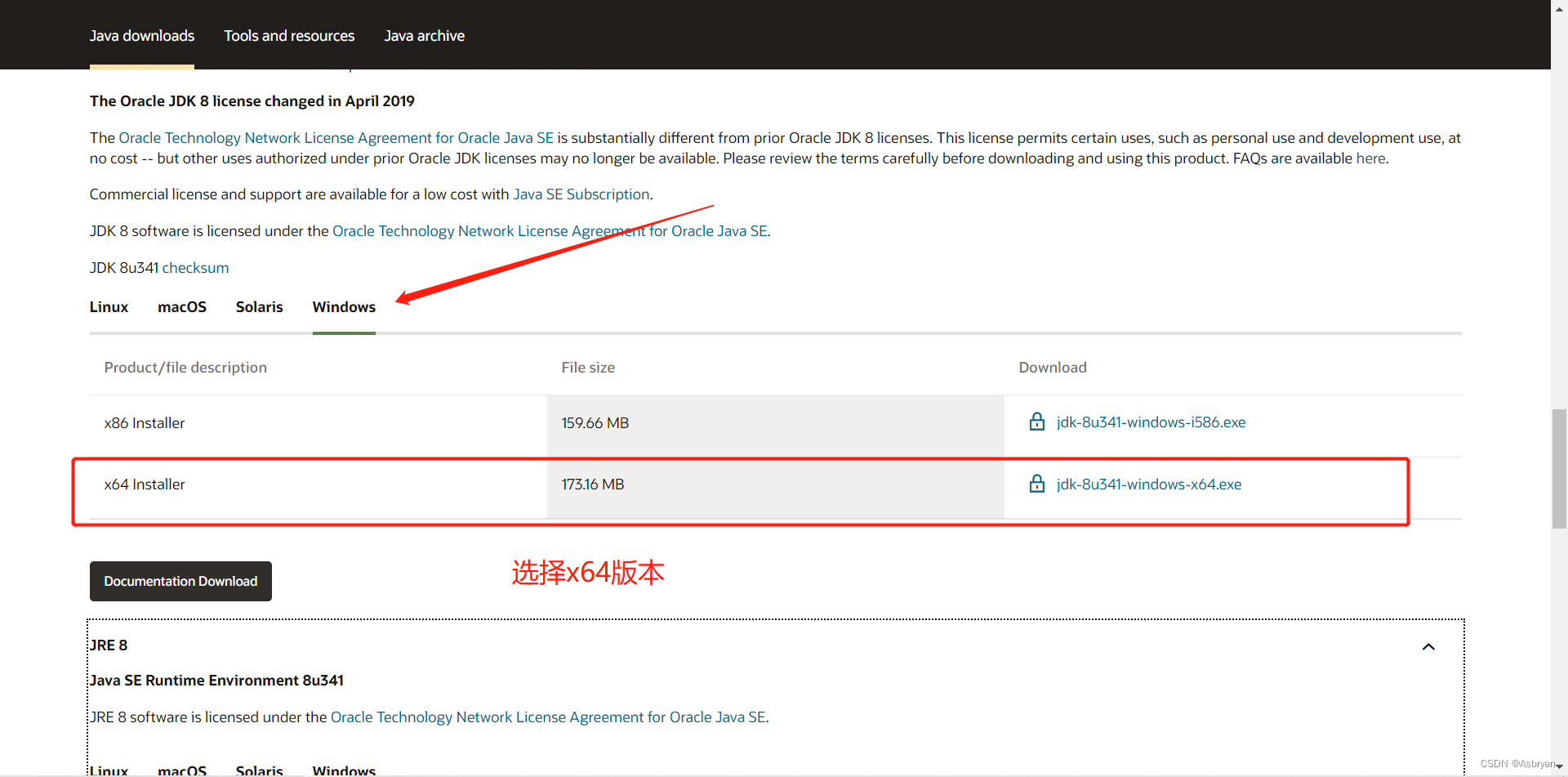This screenshot has height=777, width=1568.
Task: Click scrollbar down arrow at bottom right
Action: tap(1559, 766)
